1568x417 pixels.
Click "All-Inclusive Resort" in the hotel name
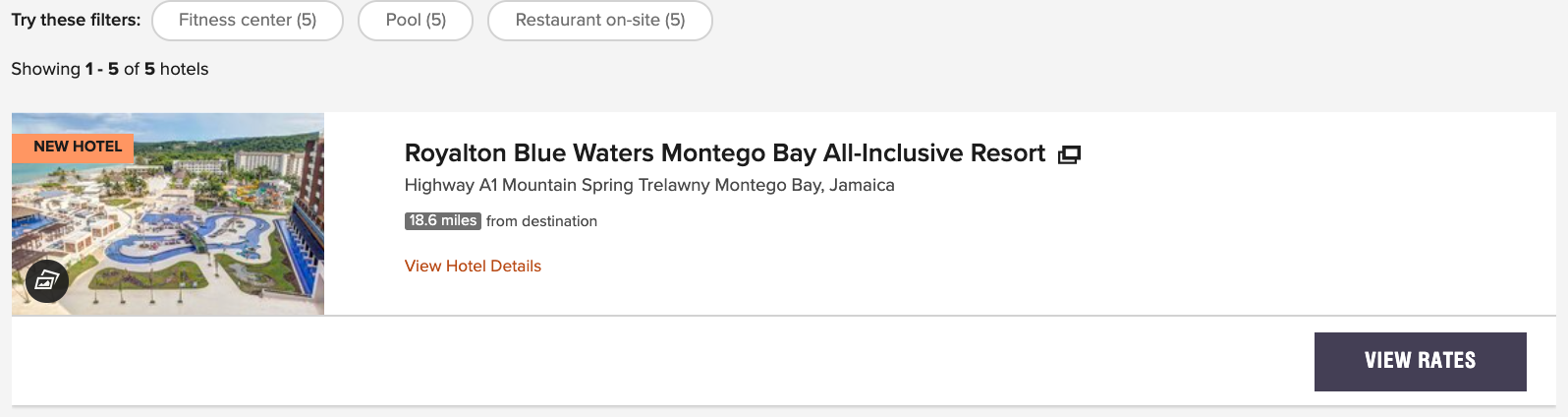(x=934, y=153)
